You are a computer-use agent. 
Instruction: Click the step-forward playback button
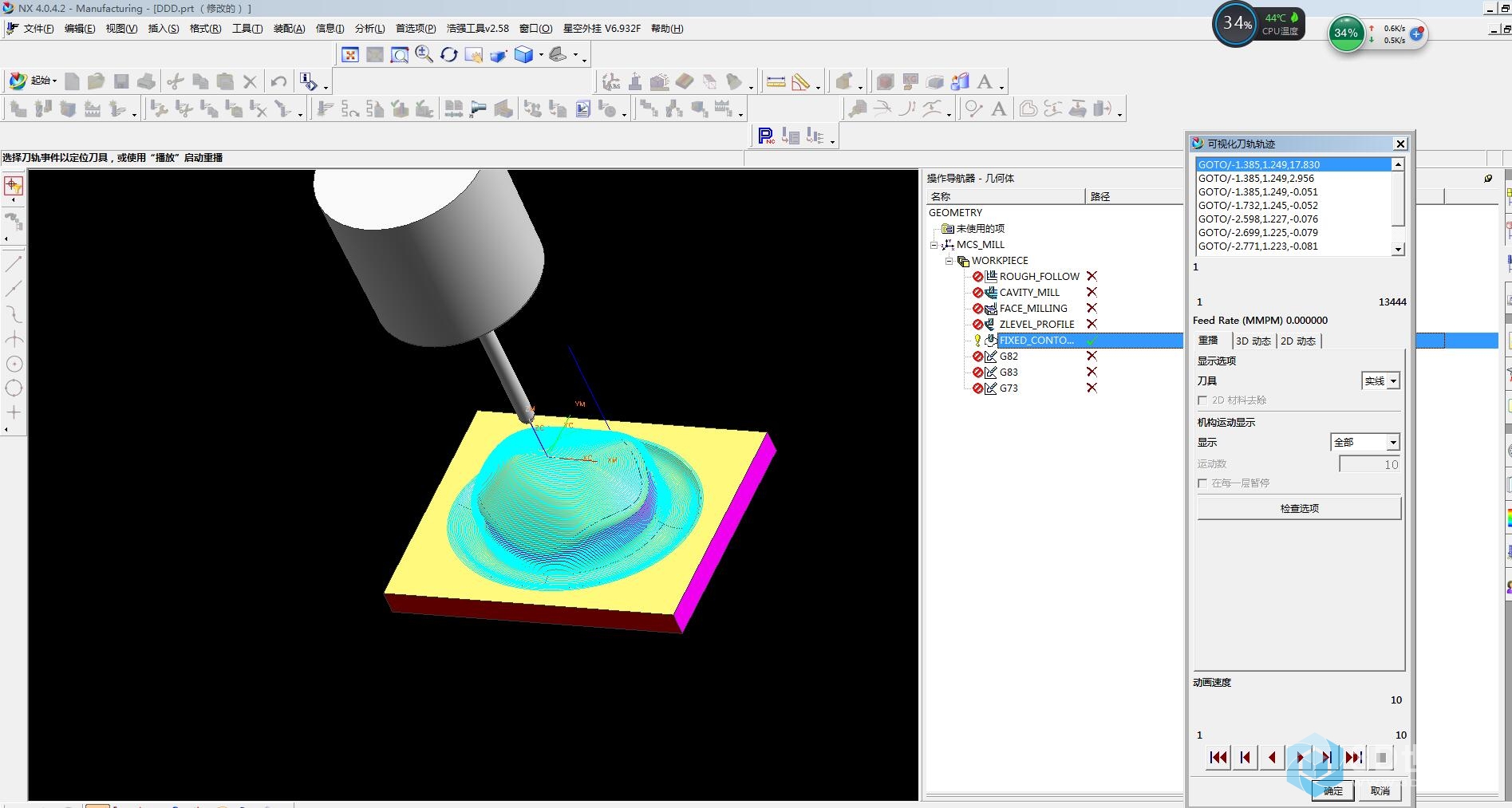coord(1327,758)
